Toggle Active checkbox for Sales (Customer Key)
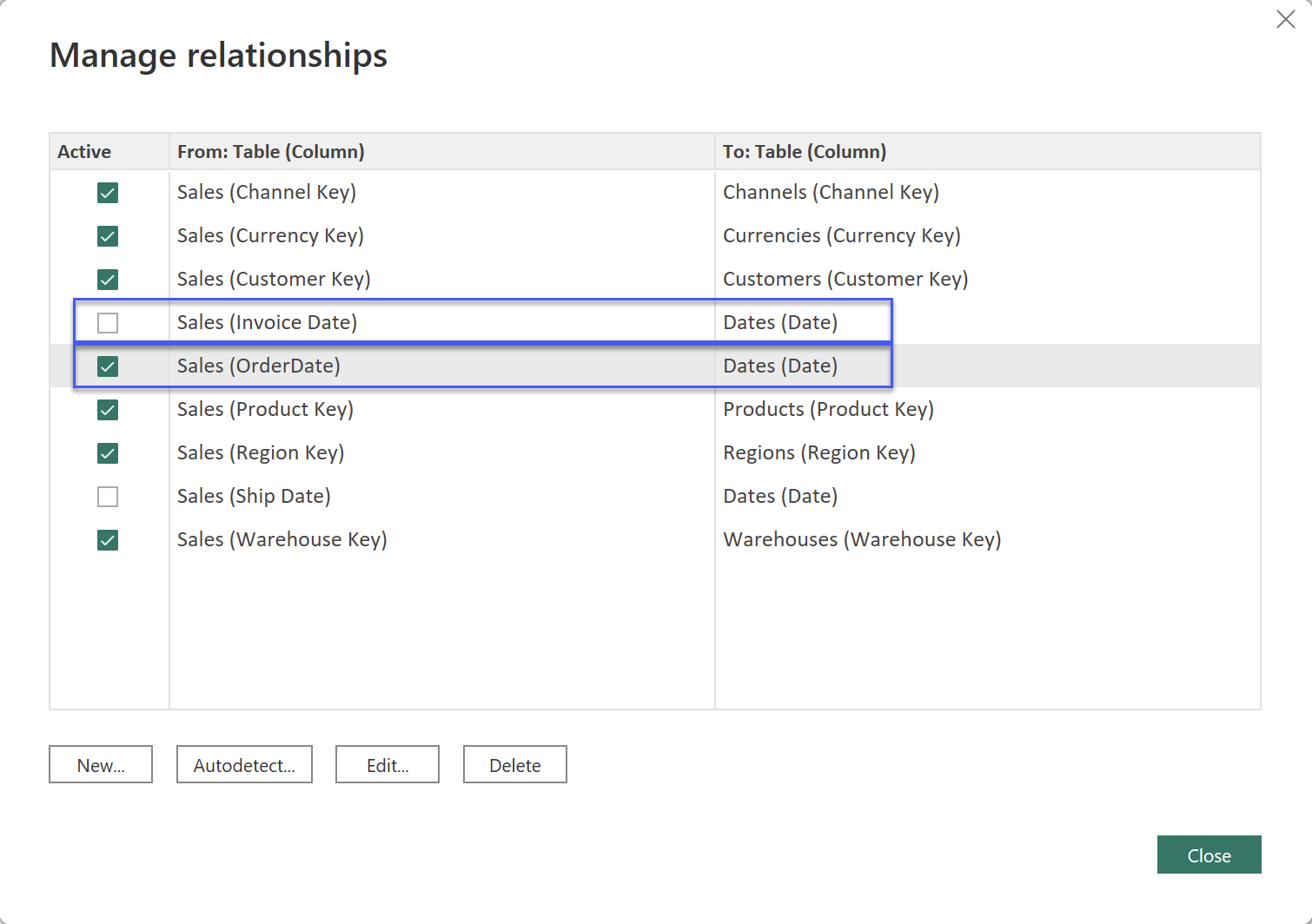The width and height of the screenshot is (1312, 924). click(108, 280)
